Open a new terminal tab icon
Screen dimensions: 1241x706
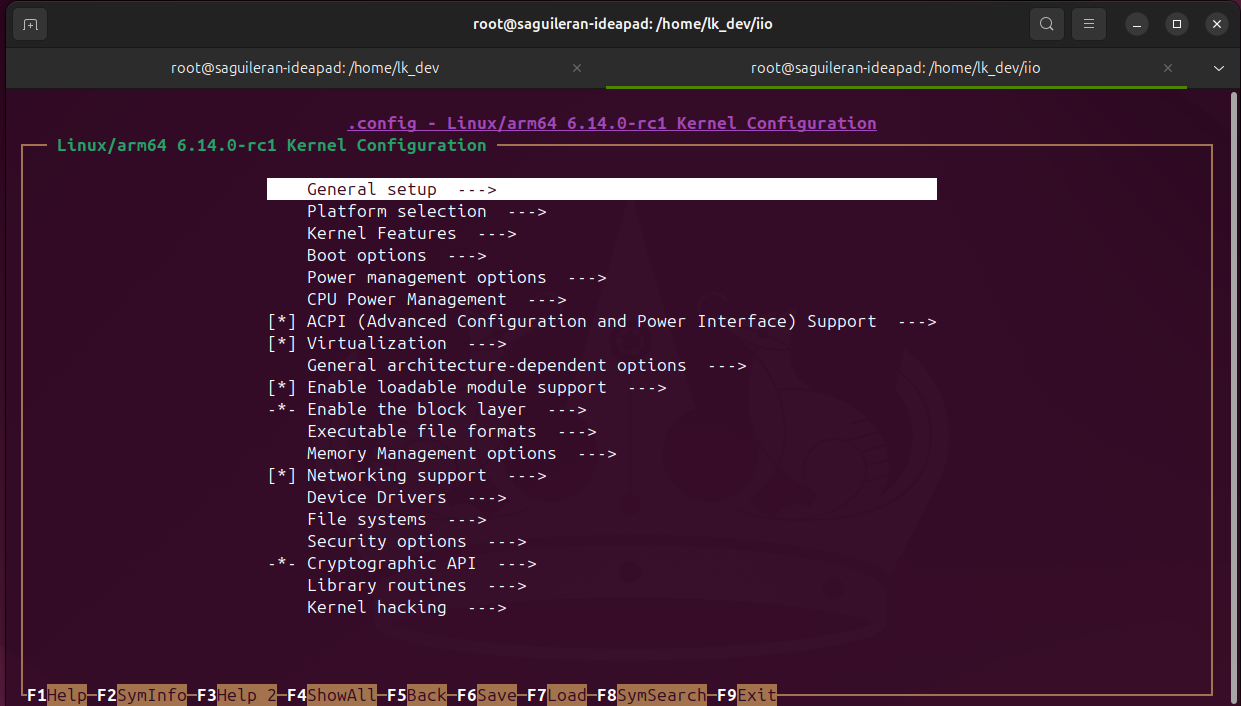31,24
